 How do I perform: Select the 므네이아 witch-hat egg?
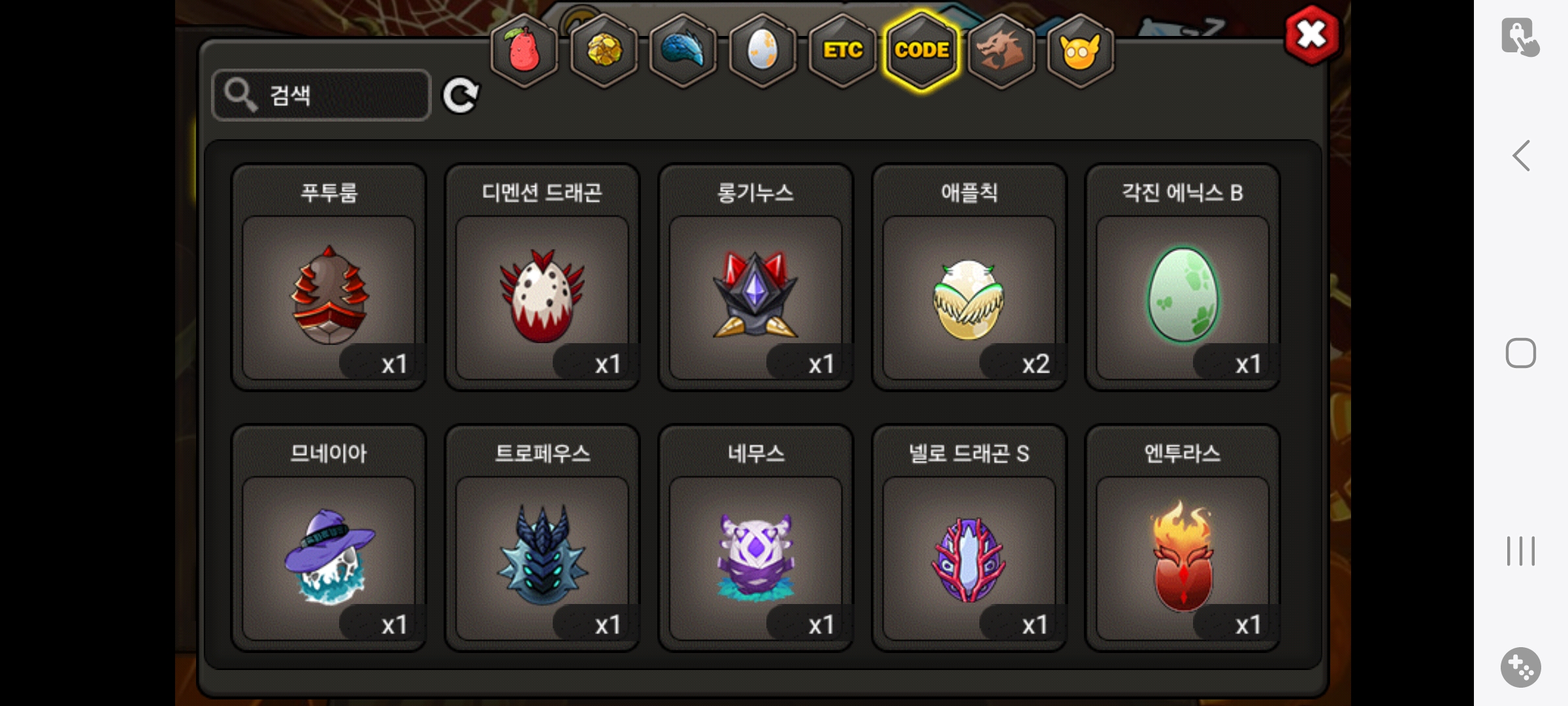[x=329, y=538]
